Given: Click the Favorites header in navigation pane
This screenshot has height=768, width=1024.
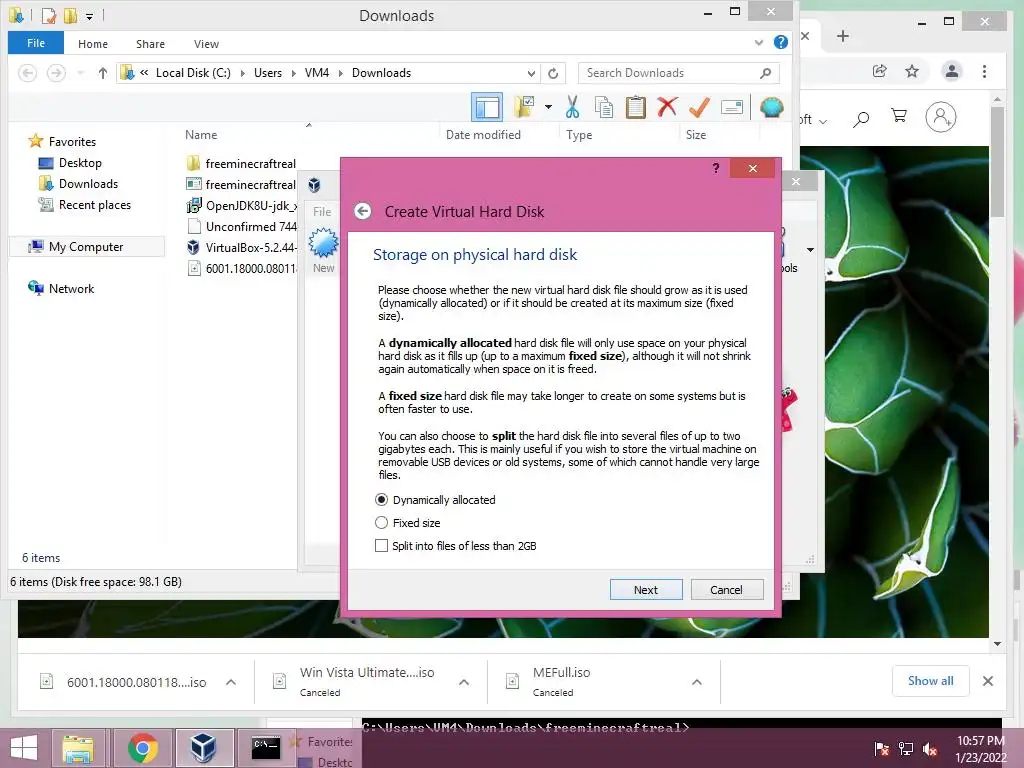Looking at the screenshot, I should [x=72, y=142].
